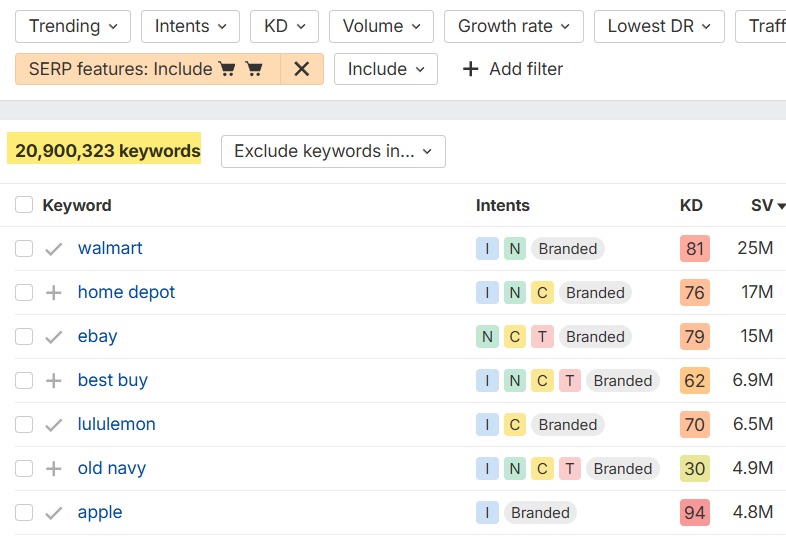The height and width of the screenshot is (537, 786).
Task: Open the Growth rate filter menu
Action: [513, 26]
